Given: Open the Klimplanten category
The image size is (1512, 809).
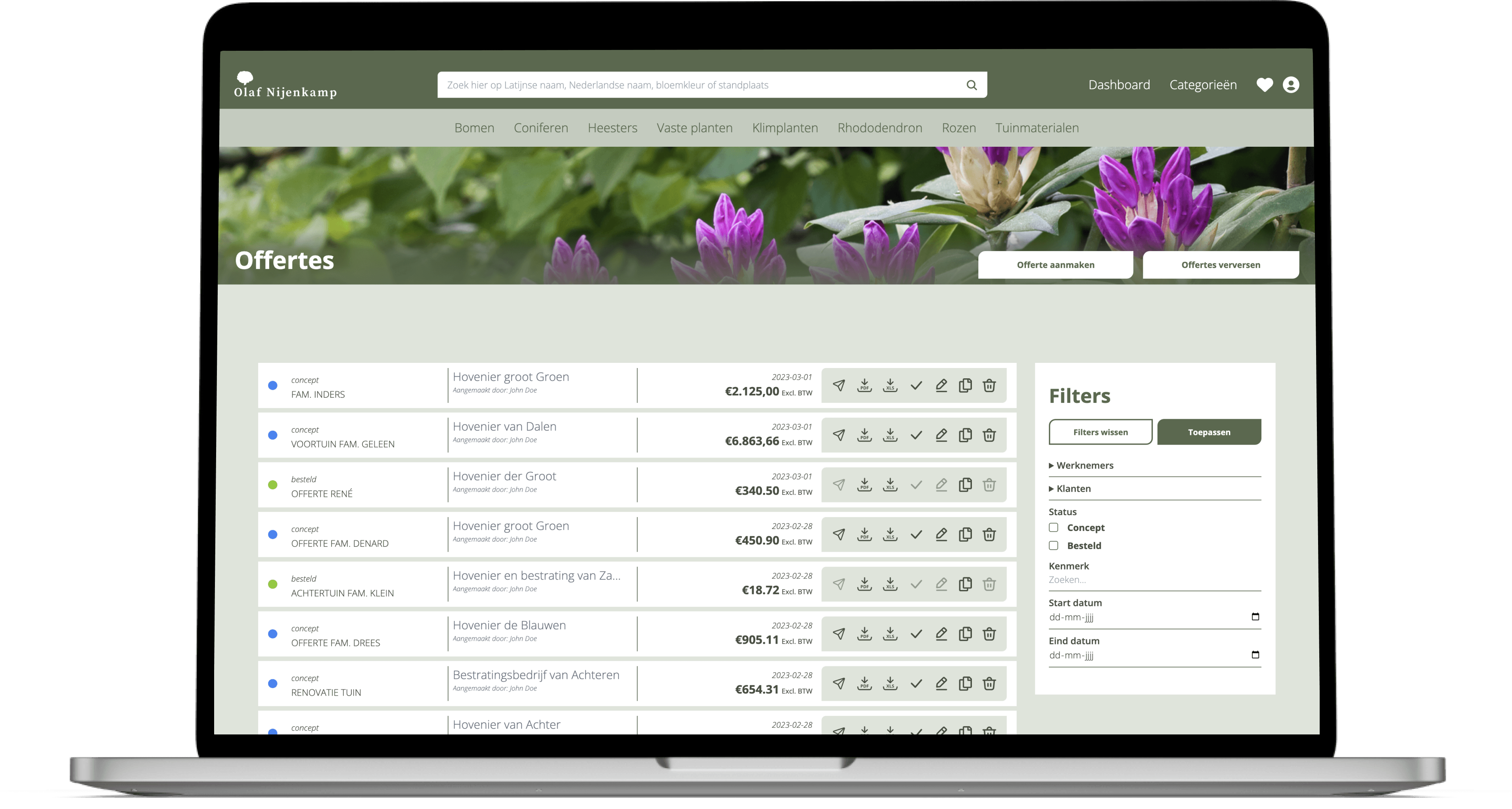Looking at the screenshot, I should click(786, 128).
